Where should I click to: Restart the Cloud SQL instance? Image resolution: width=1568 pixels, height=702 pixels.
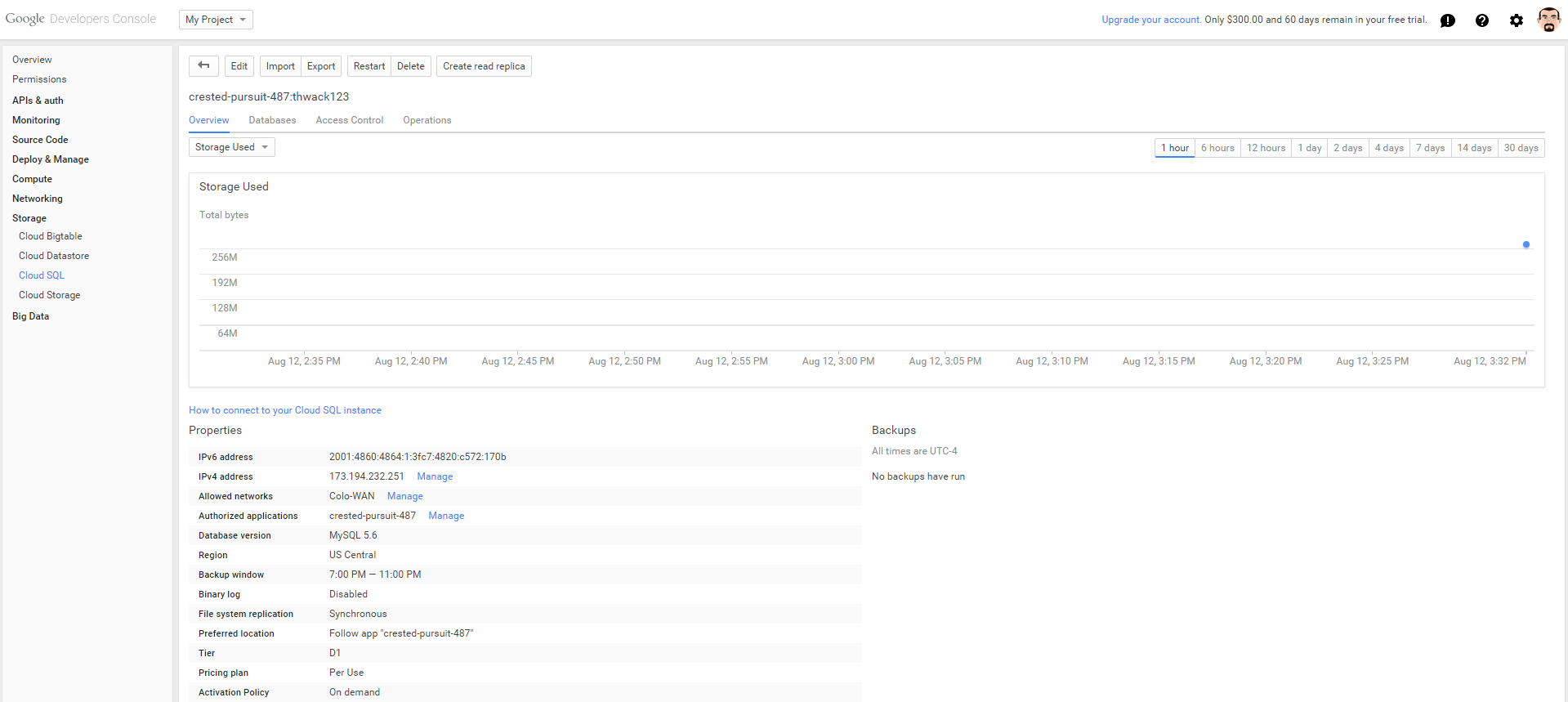[x=369, y=66]
